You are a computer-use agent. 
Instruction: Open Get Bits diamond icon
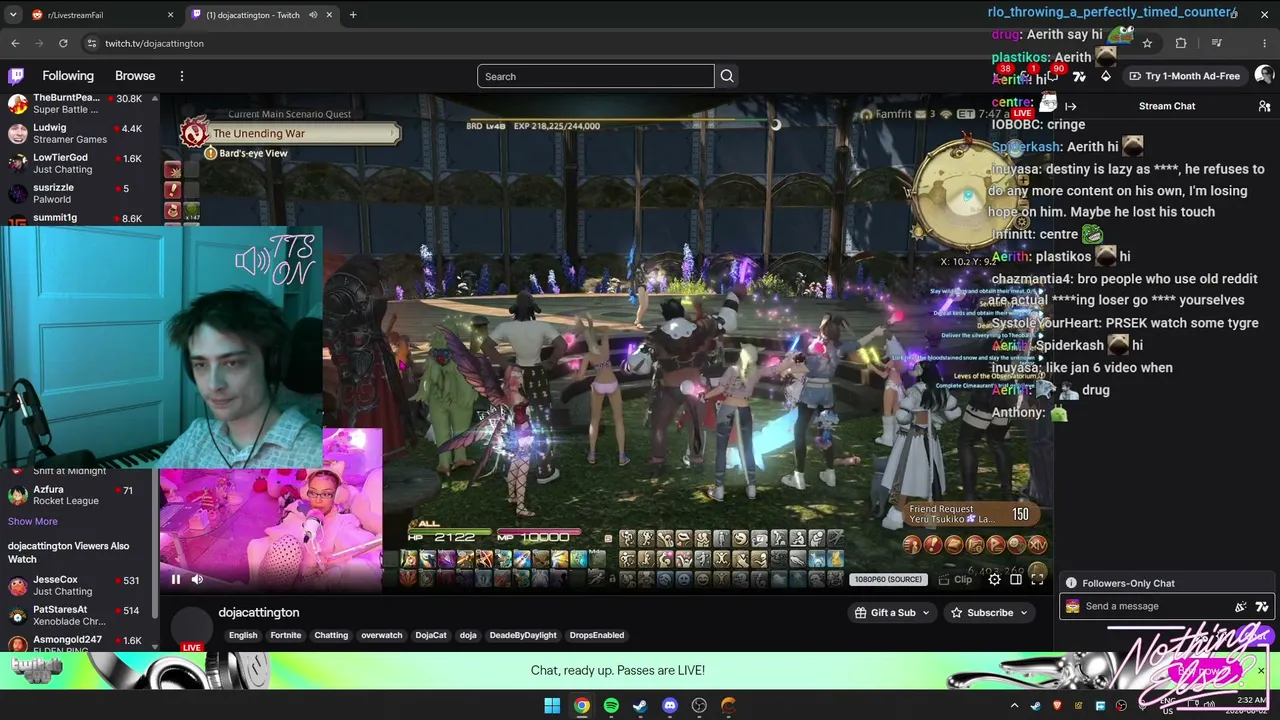pos(1106,76)
